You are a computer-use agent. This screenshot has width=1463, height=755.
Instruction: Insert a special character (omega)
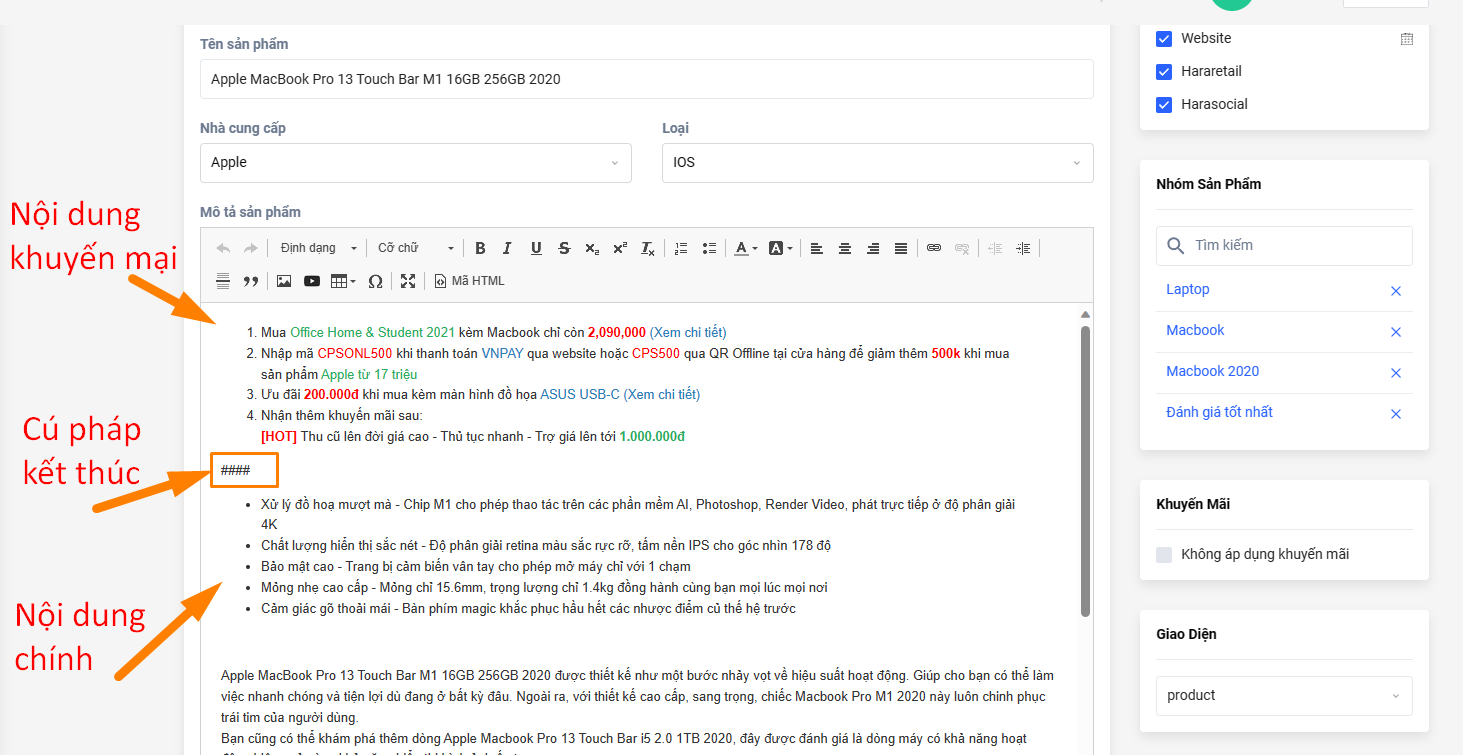point(375,281)
